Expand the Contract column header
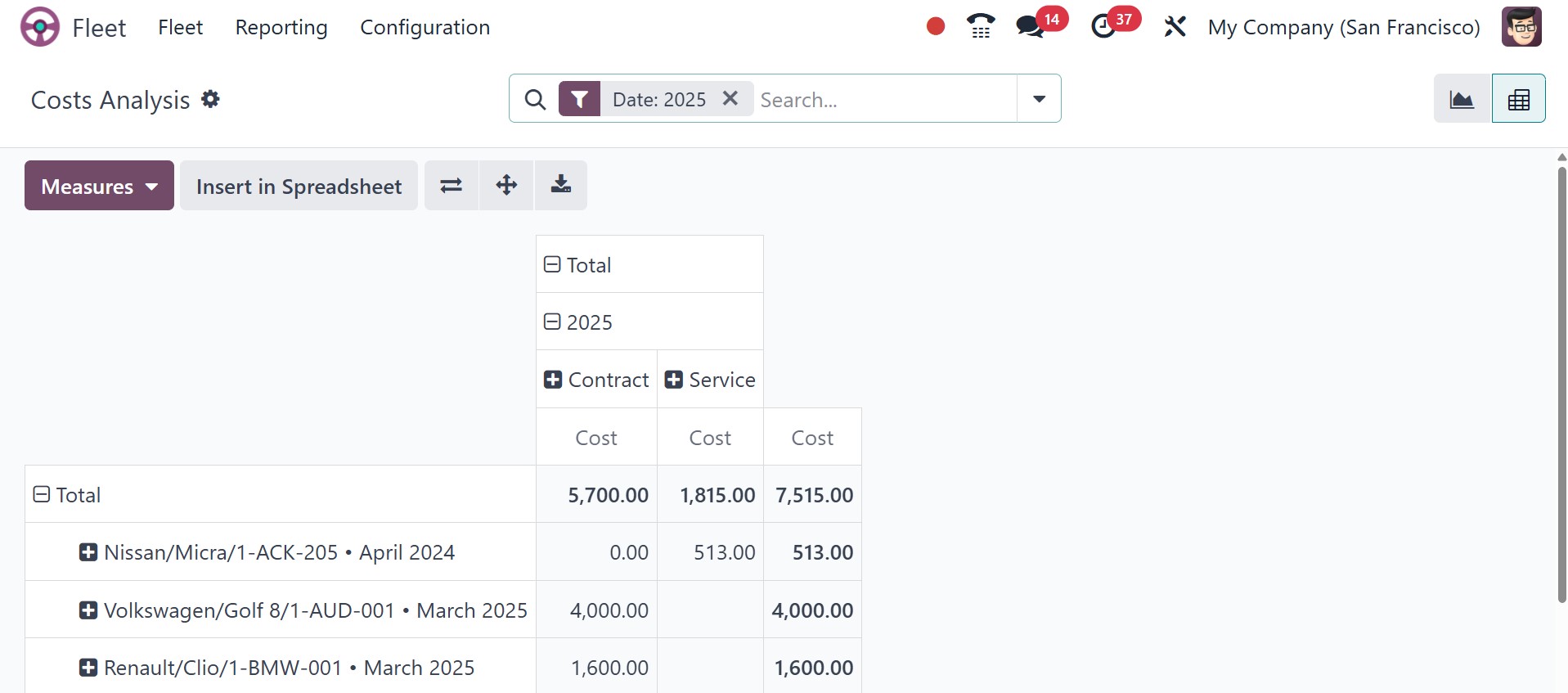1568x693 pixels. click(553, 380)
